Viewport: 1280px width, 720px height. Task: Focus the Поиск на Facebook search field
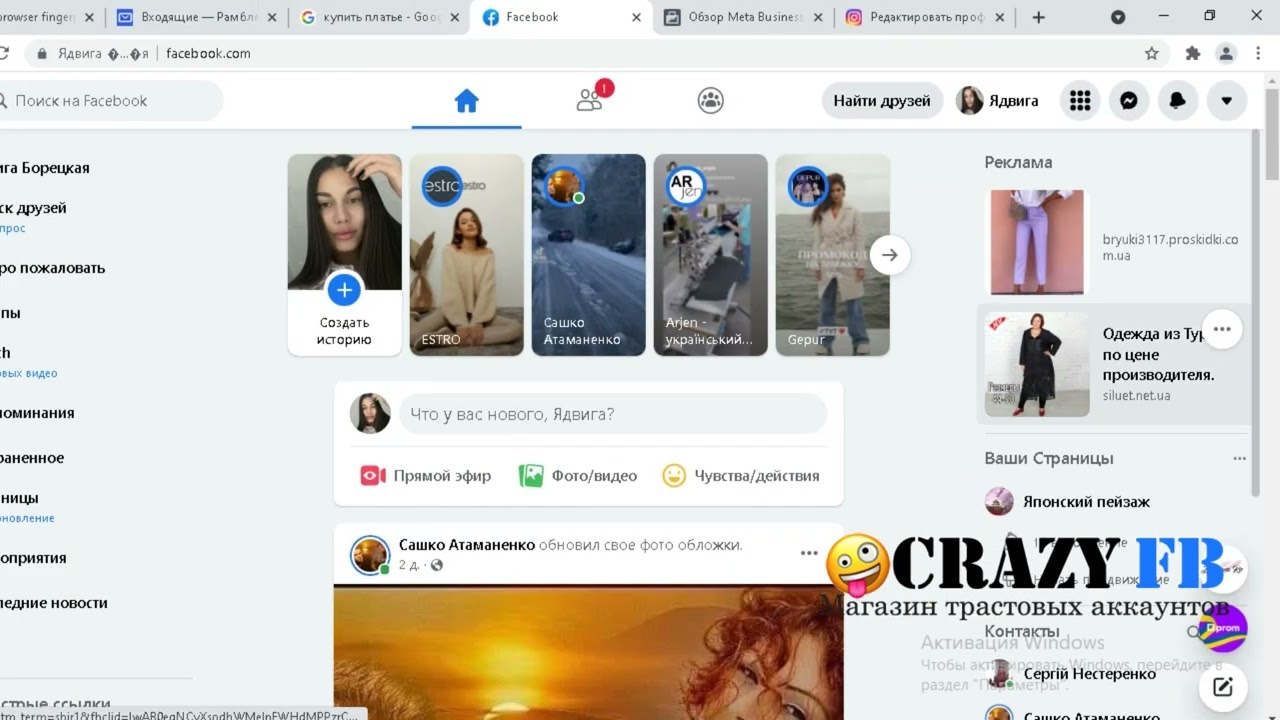click(110, 100)
